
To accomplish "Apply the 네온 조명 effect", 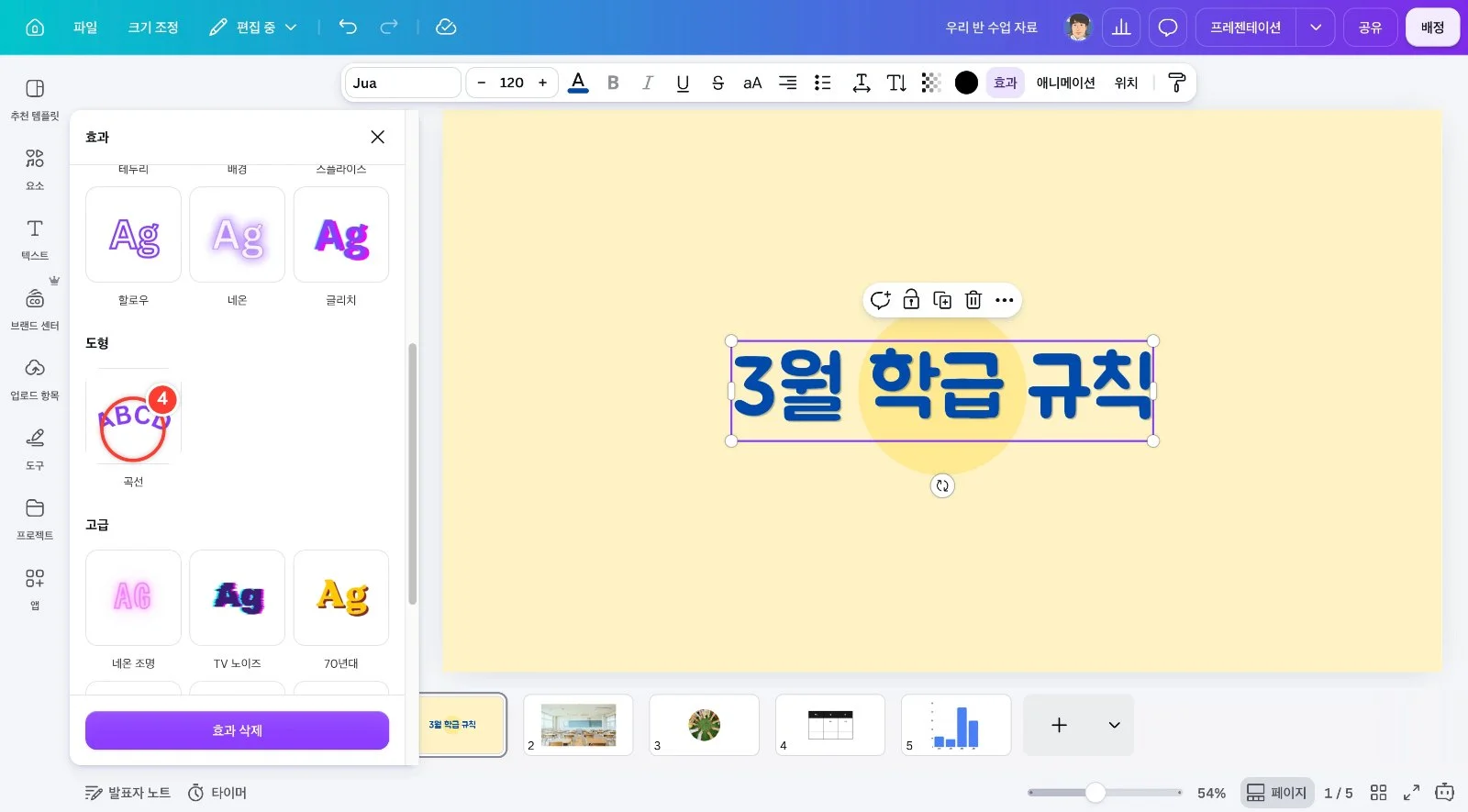I will [133, 597].
